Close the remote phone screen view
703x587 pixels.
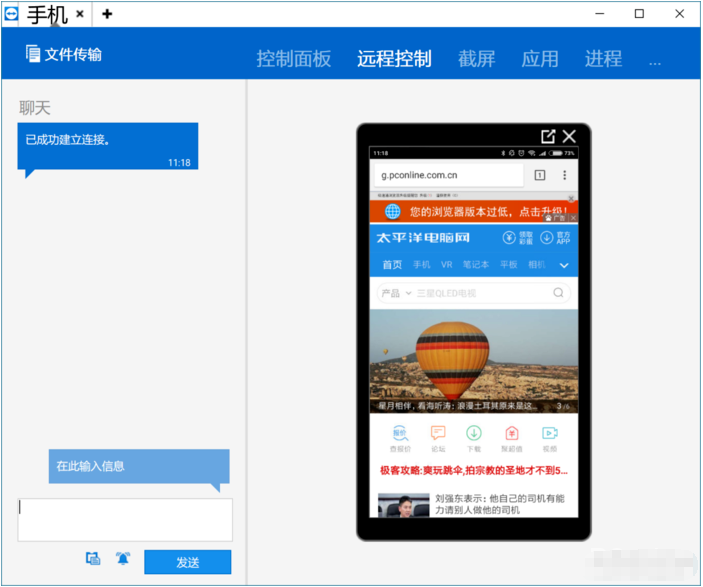[x=569, y=136]
